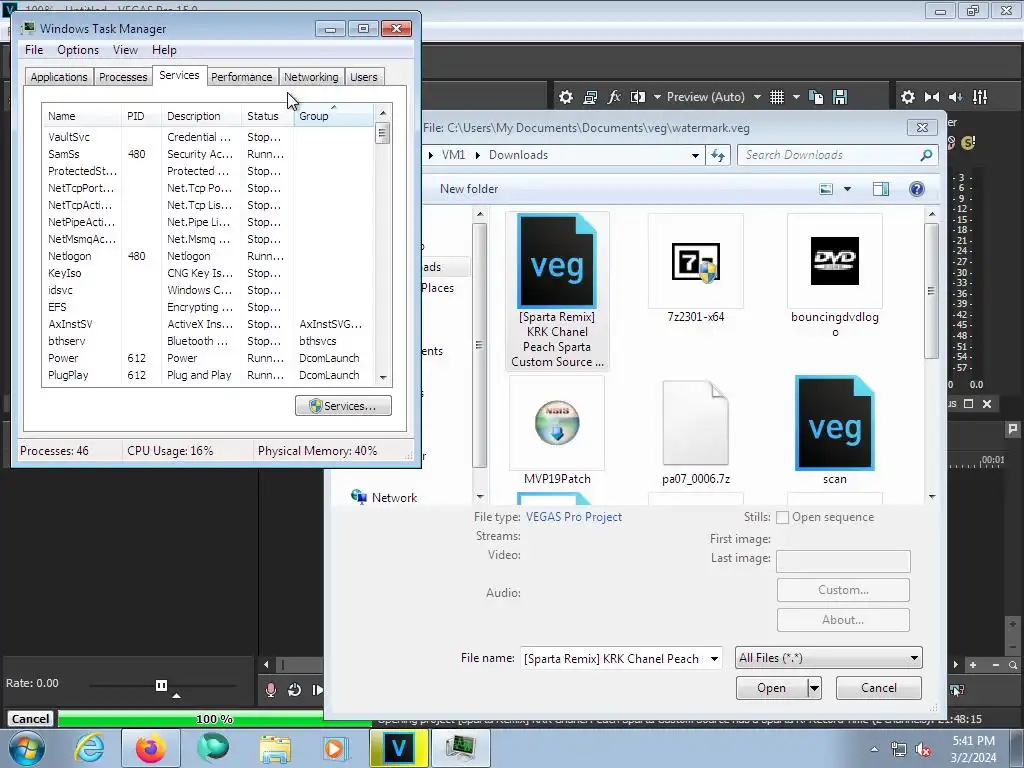Open the All Files (*.*) file type dropdown
The height and width of the screenshot is (768, 1024).
828,658
